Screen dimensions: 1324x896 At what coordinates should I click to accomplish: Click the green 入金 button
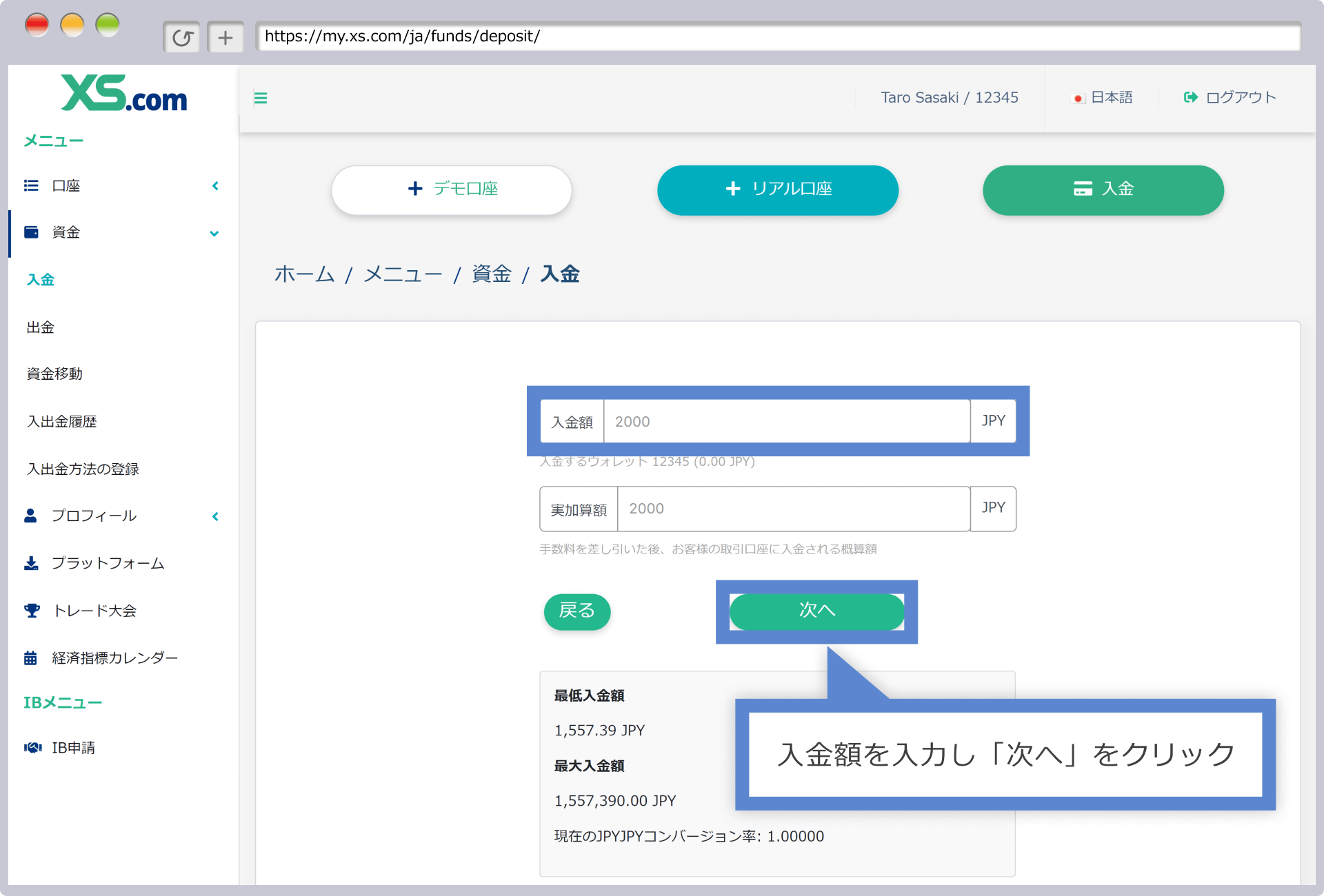tap(1103, 190)
